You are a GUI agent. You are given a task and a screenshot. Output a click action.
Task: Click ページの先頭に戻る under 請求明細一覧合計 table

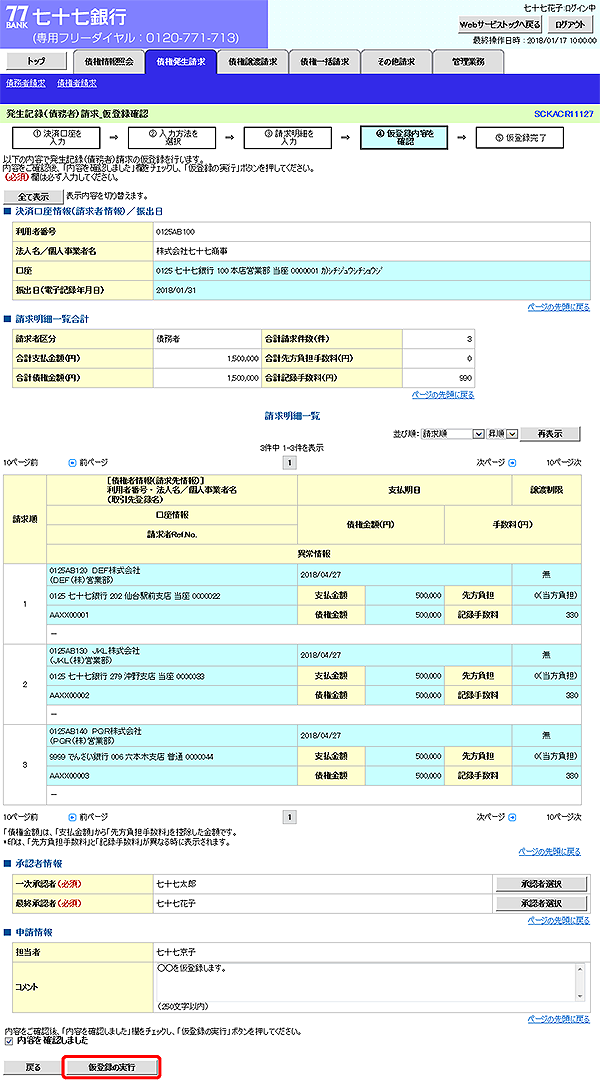443,395
